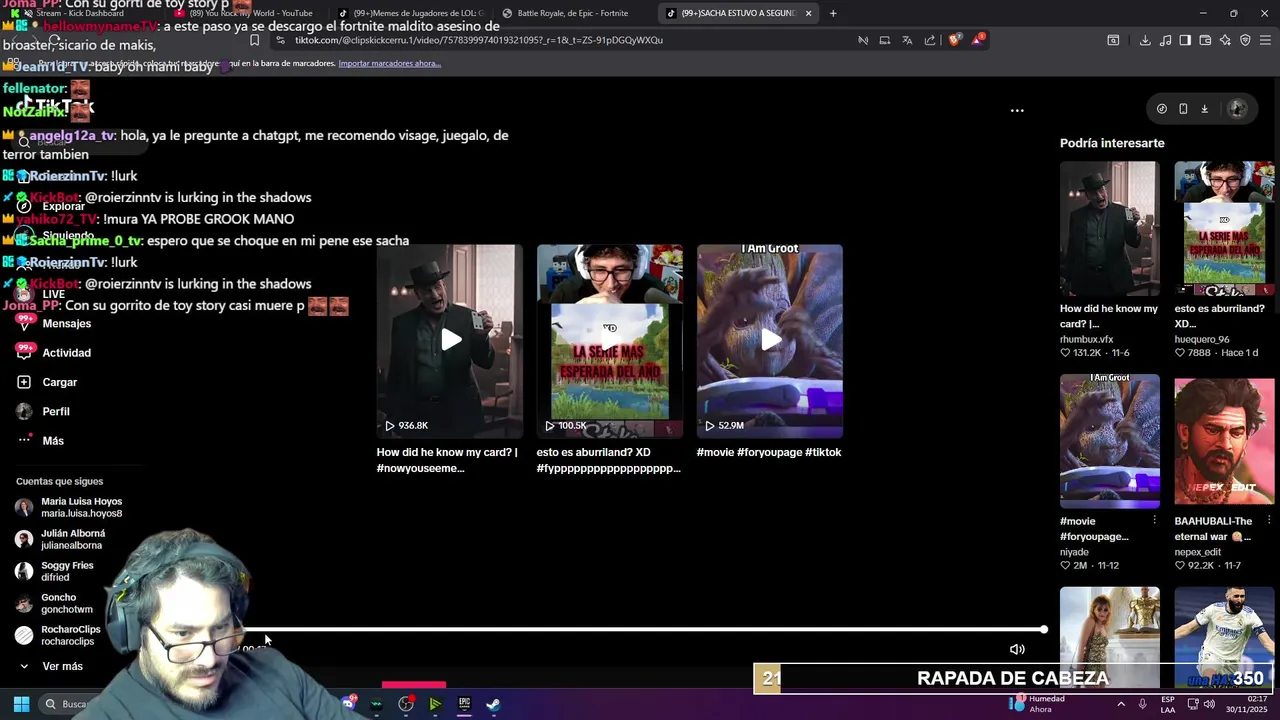Open the Humedad weather widget

click(x=1038, y=704)
